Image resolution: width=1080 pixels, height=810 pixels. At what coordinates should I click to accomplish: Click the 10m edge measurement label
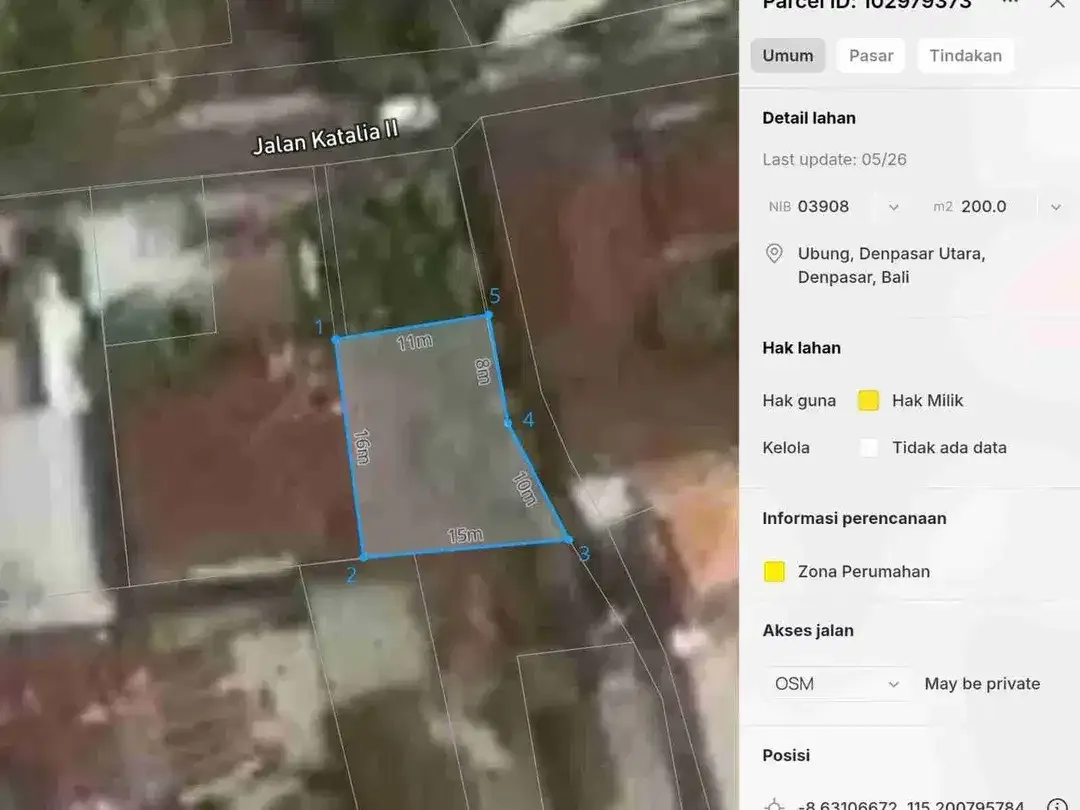click(x=525, y=488)
